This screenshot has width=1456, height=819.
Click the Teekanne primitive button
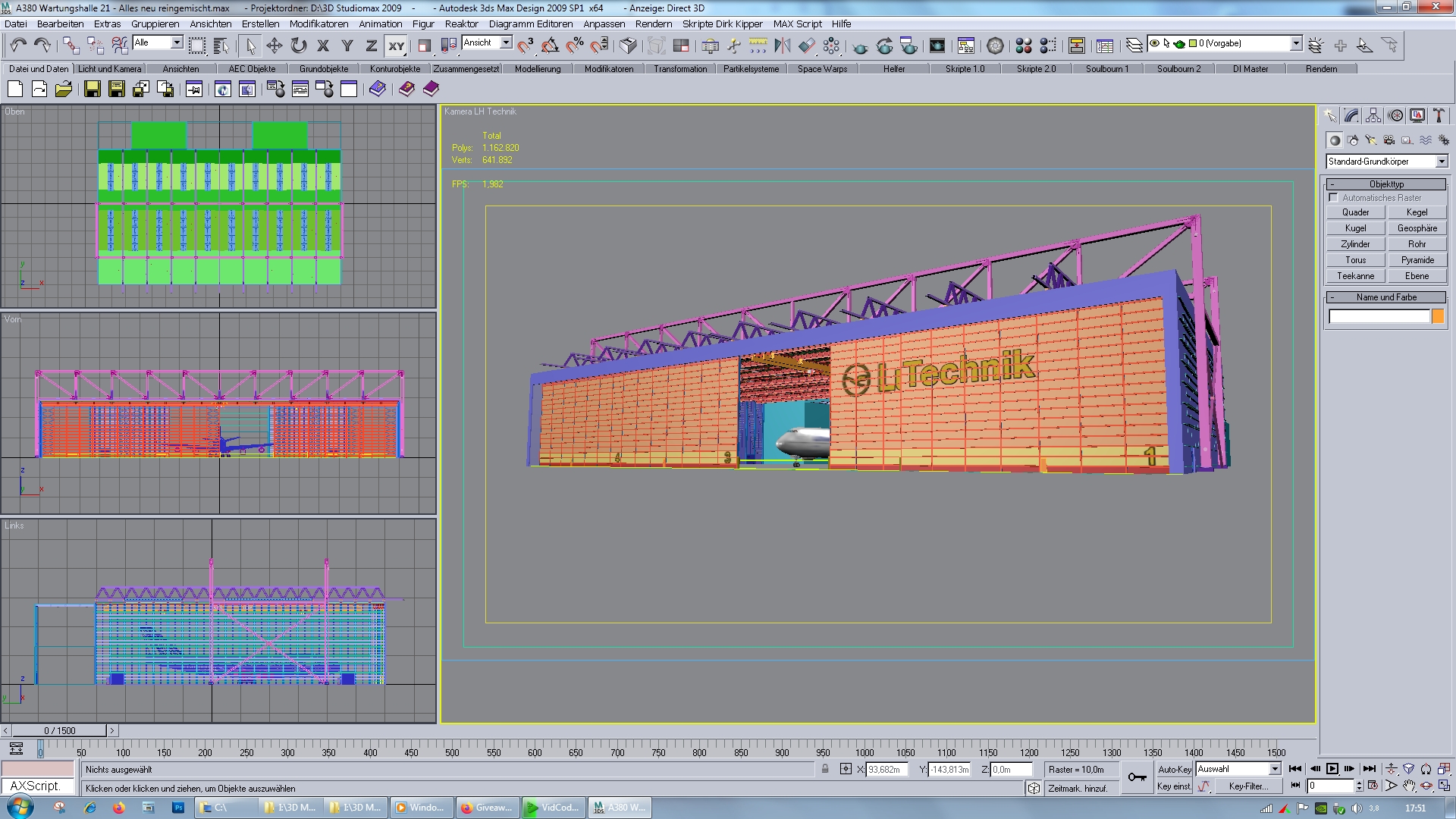1355,276
